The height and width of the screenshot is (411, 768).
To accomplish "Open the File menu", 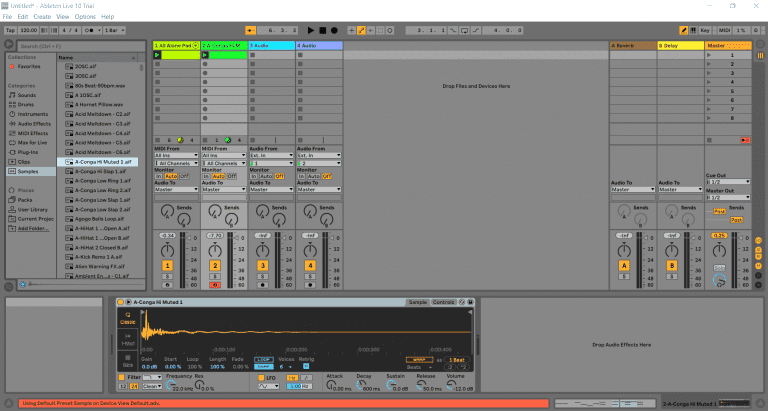I will tap(7, 17).
